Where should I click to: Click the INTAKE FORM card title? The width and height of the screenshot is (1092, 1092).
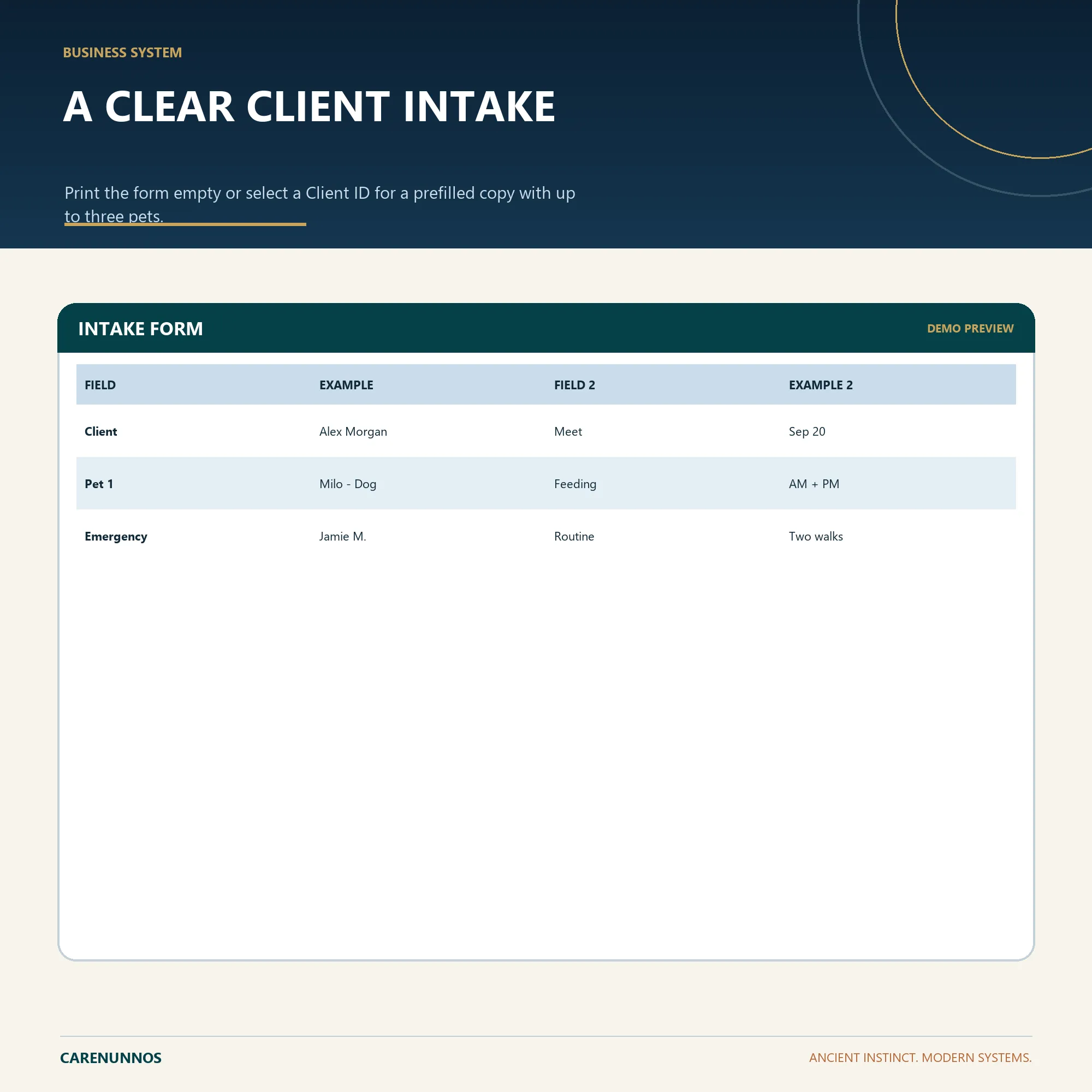140,328
